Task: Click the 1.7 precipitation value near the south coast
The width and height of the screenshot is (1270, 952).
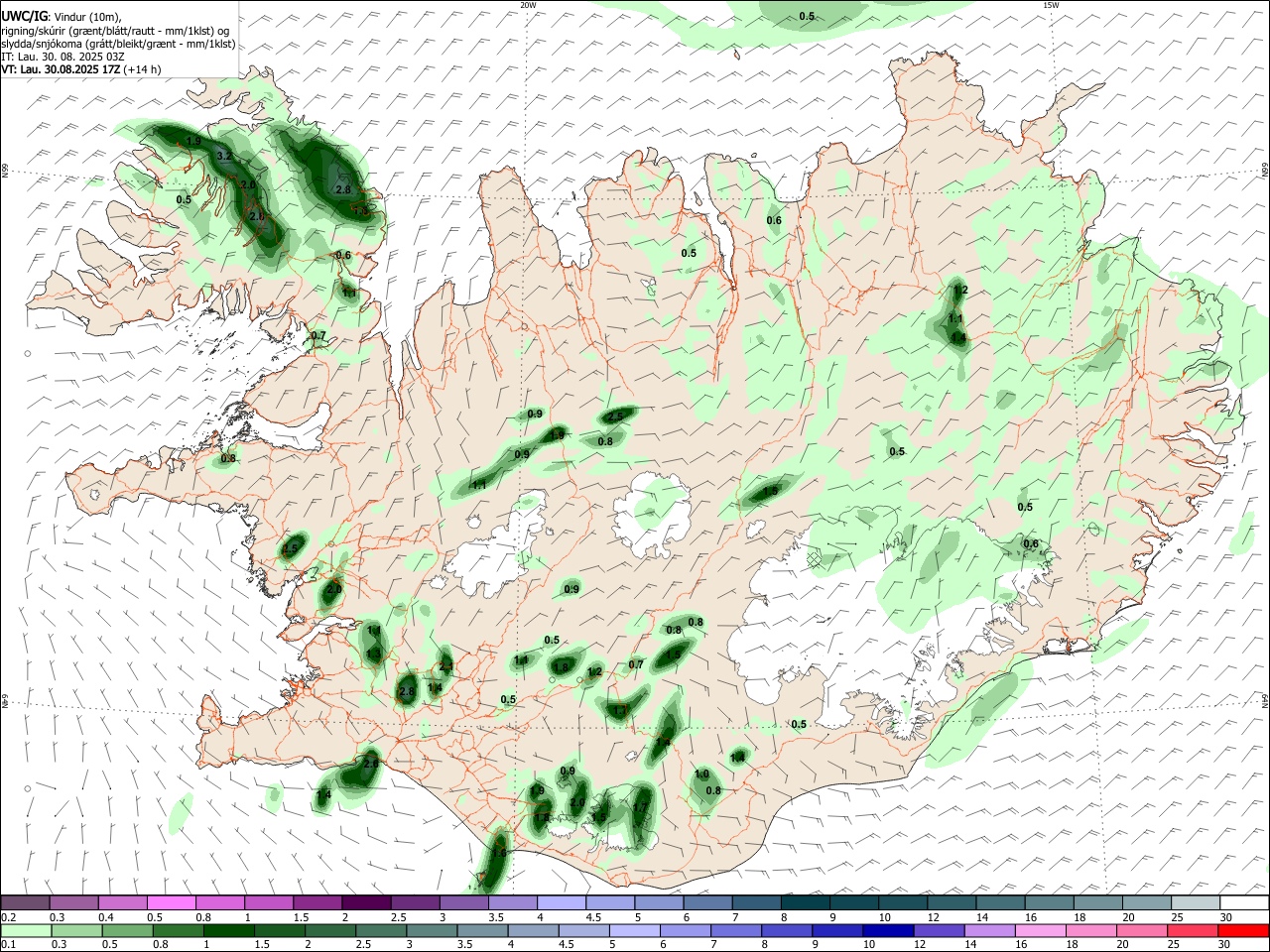Action: 640,808
